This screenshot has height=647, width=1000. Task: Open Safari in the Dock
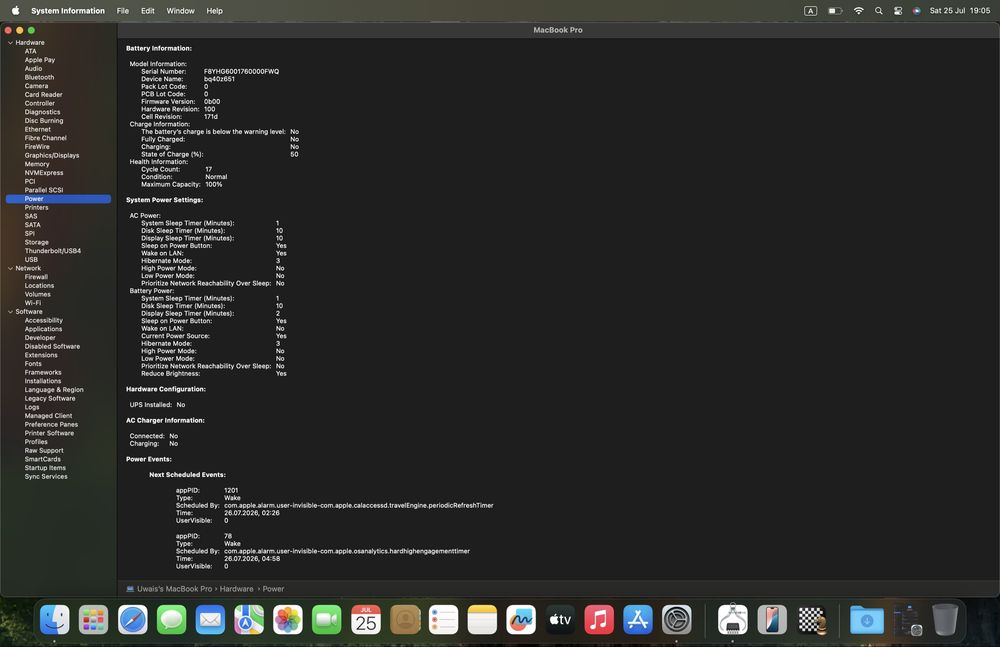pyautogui.click(x=133, y=620)
